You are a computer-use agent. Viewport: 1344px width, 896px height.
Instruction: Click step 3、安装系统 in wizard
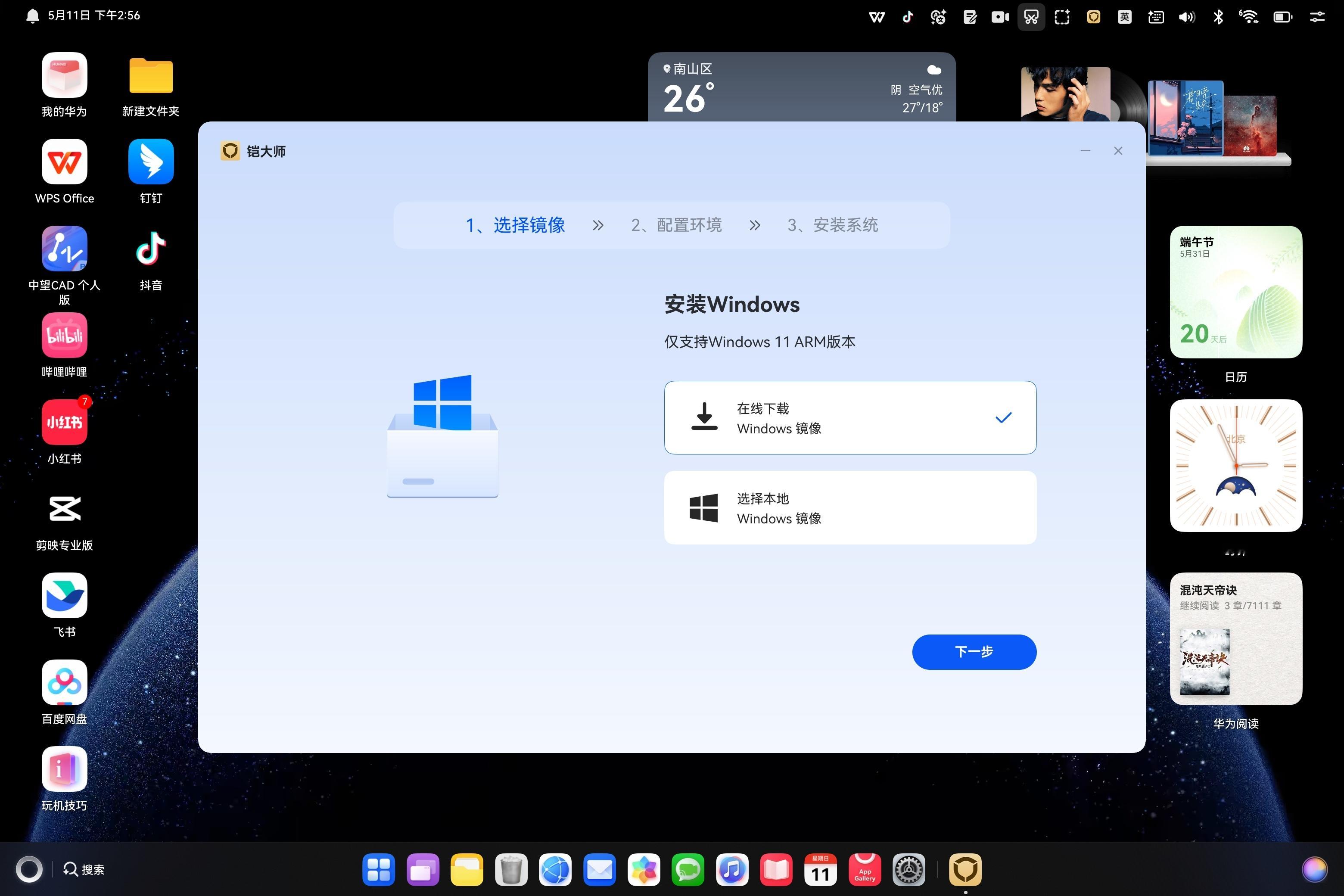click(x=833, y=225)
